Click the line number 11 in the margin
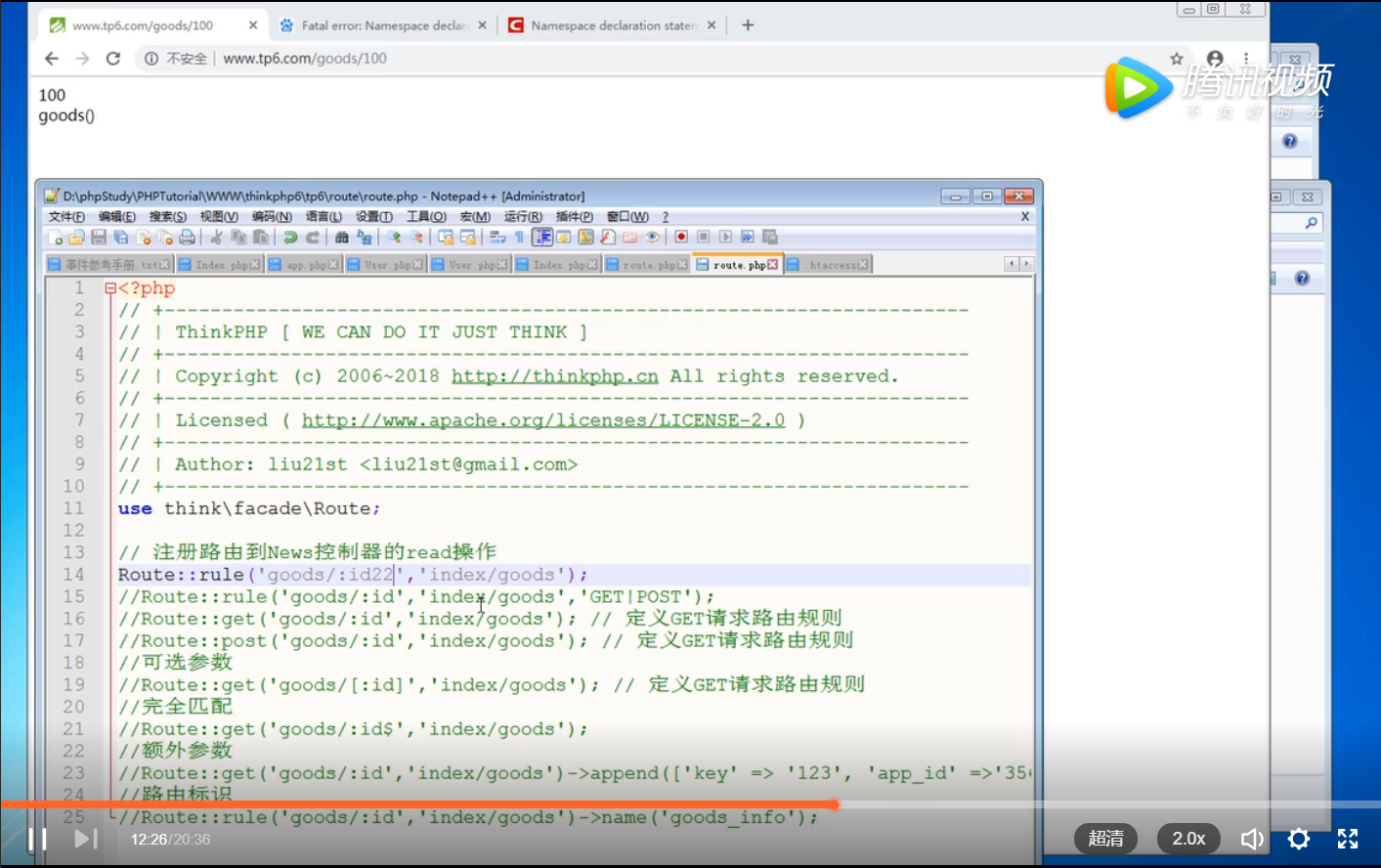 [x=73, y=508]
